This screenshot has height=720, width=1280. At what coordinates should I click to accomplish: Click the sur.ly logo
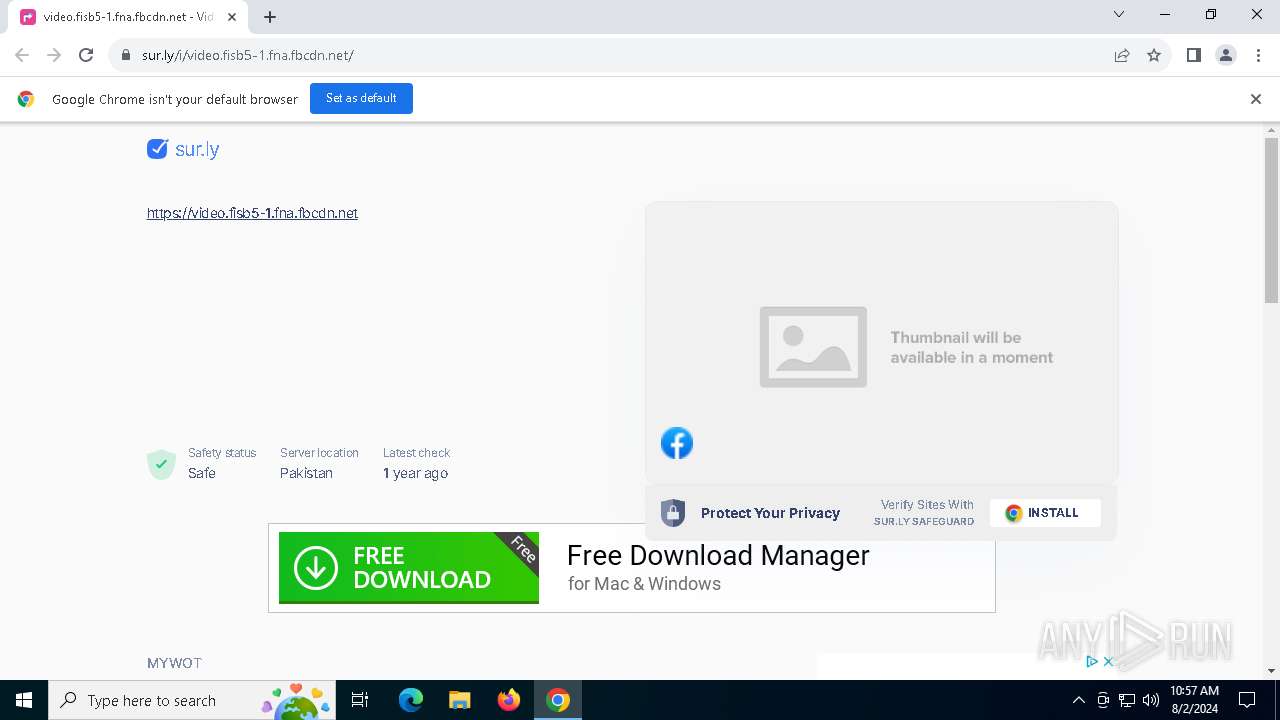coord(183,149)
